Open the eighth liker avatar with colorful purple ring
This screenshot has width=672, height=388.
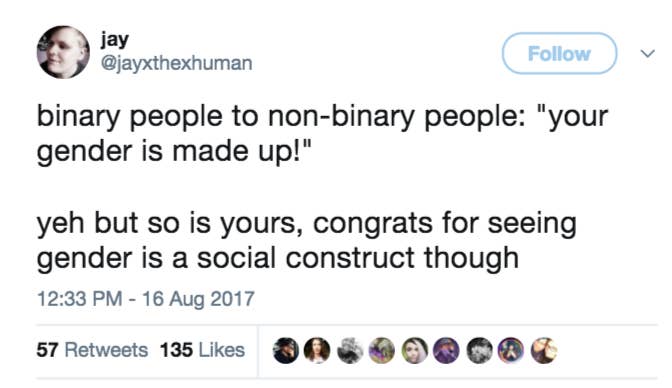(511, 350)
